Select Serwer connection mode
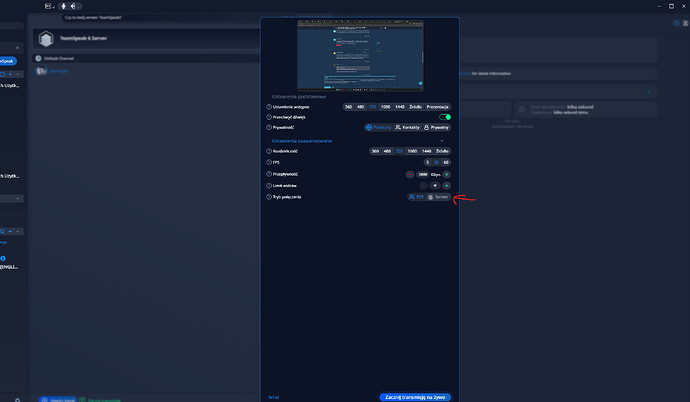The width and height of the screenshot is (690, 402). pyautogui.click(x=438, y=197)
